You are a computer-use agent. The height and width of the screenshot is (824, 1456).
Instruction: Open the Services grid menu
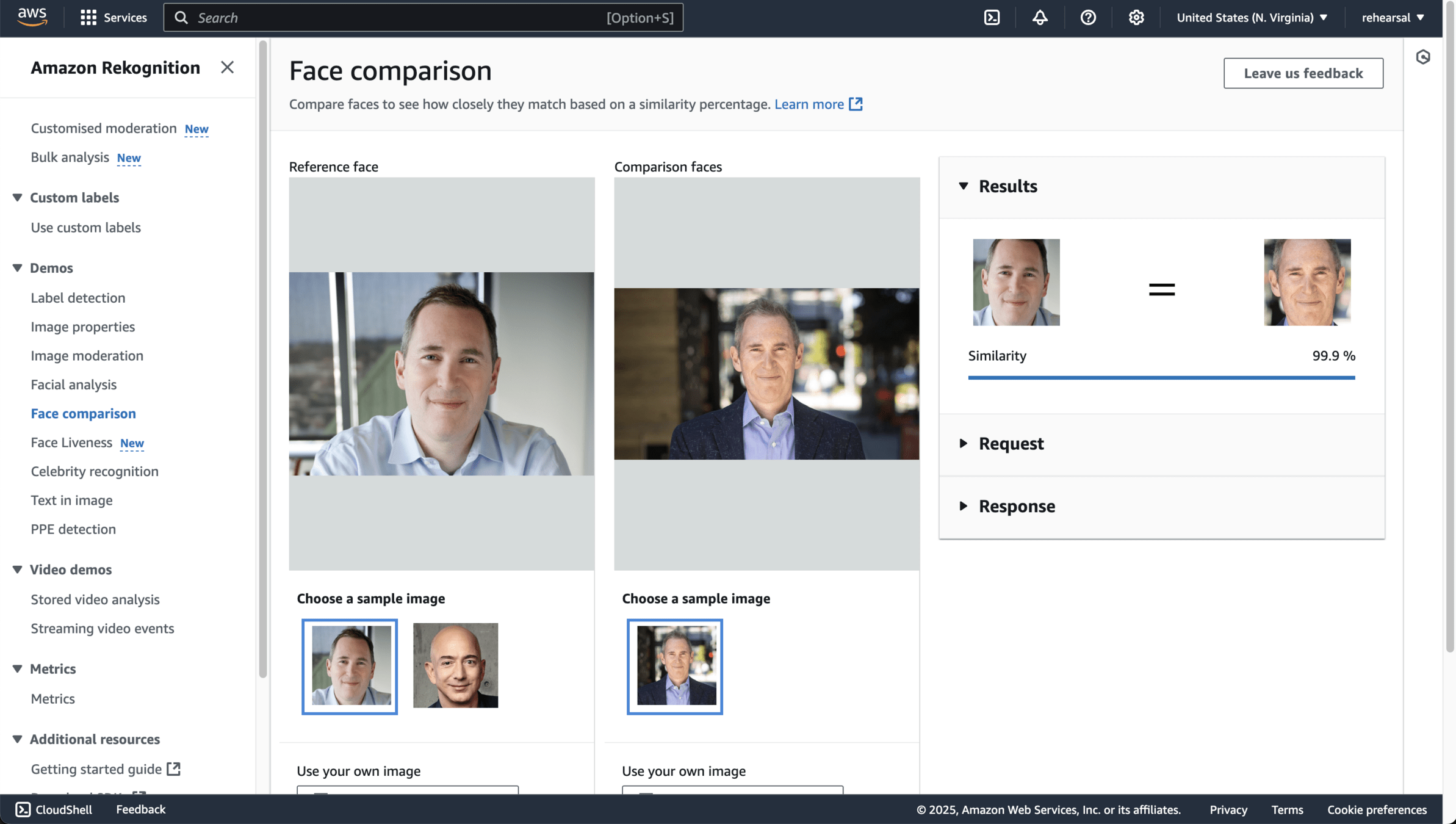(114, 18)
